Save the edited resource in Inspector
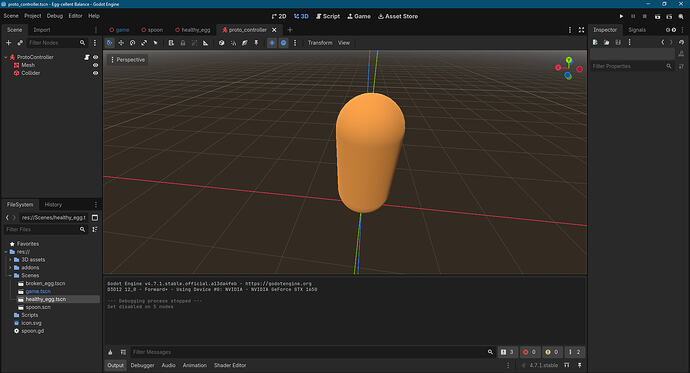Image resolution: width=690 pixels, height=373 pixels. [x=618, y=42]
